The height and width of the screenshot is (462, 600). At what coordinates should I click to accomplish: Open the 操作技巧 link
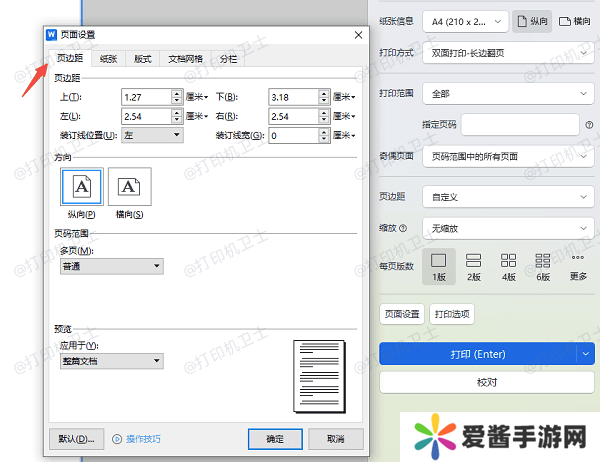(137, 438)
